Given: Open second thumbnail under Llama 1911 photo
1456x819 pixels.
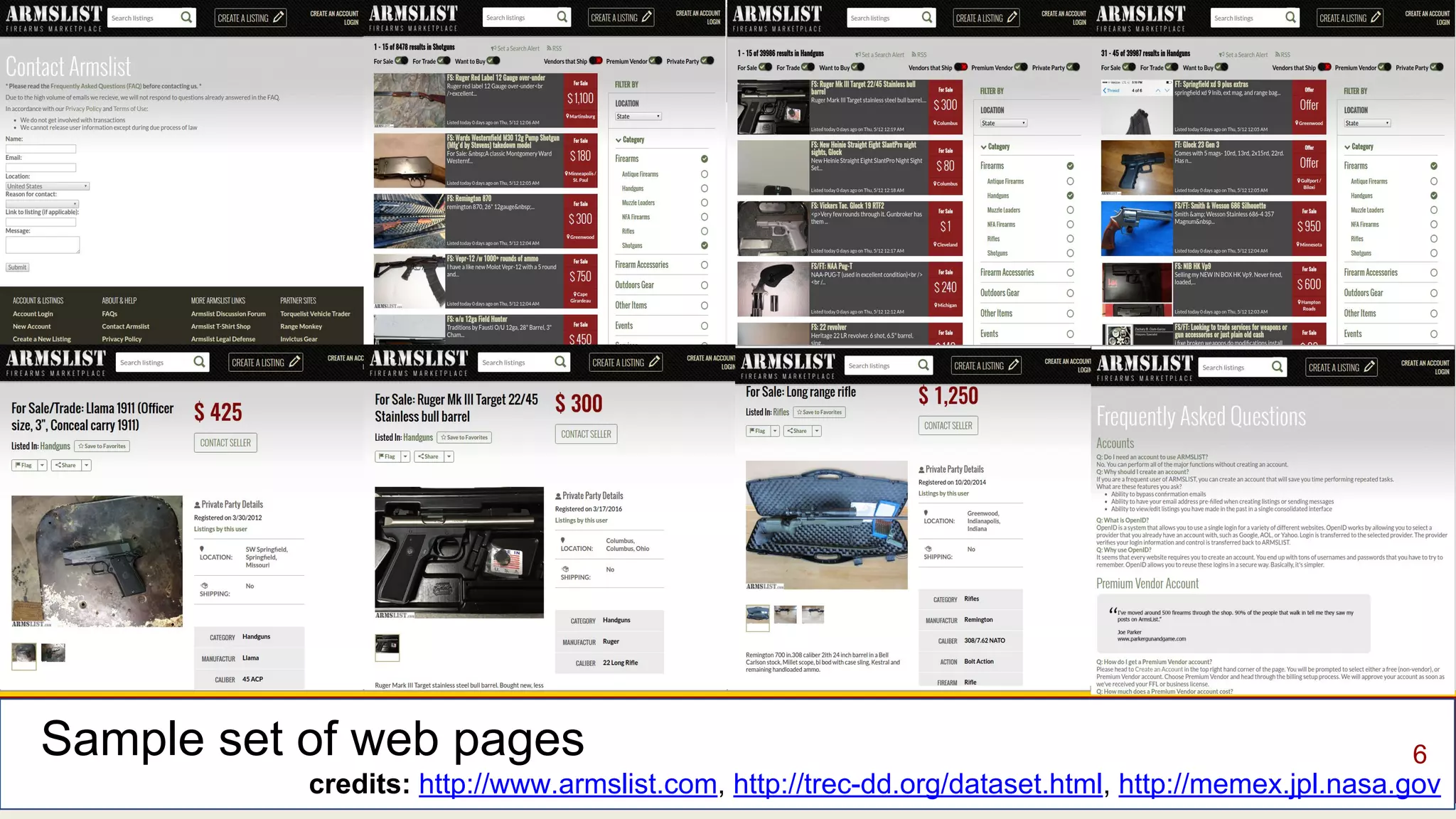Looking at the screenshot, I should pos(53,653).
